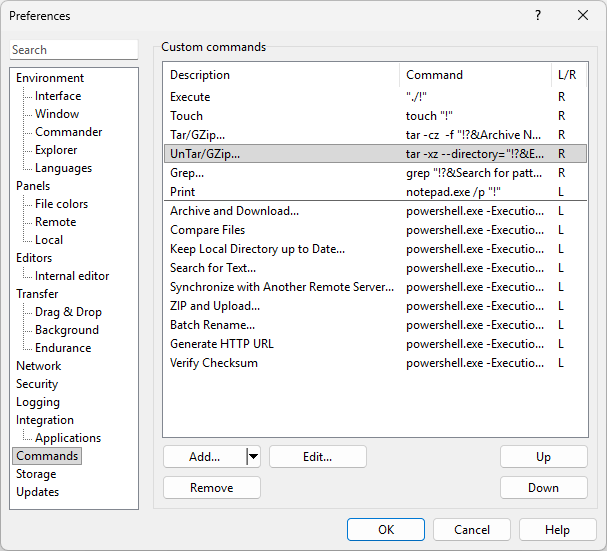Click the Cancel button
Screen dimensions: 607x551
coord(472,530)
